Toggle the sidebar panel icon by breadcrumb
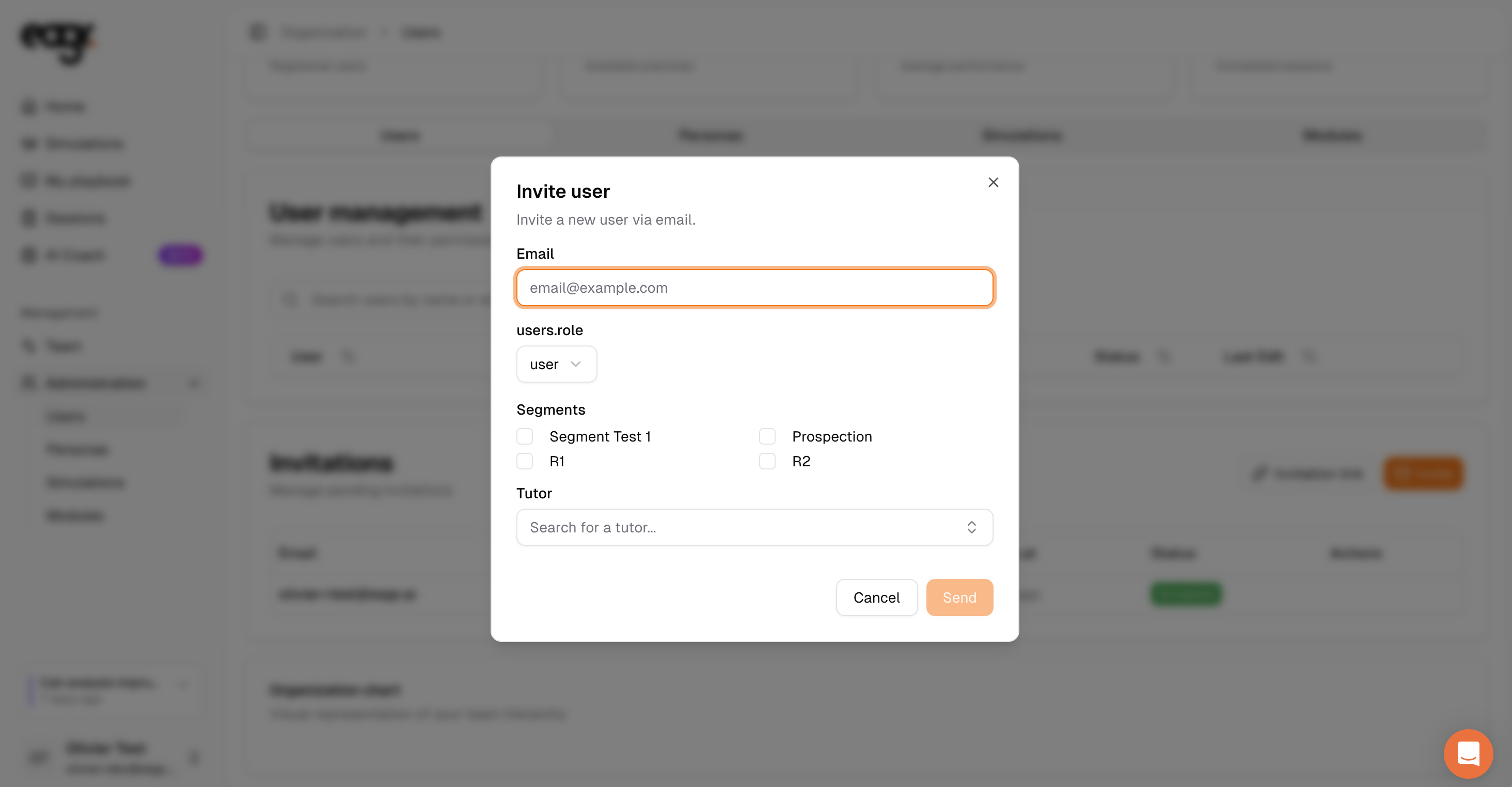Screen dimensions: 1512x787 (x=258, y=33)
